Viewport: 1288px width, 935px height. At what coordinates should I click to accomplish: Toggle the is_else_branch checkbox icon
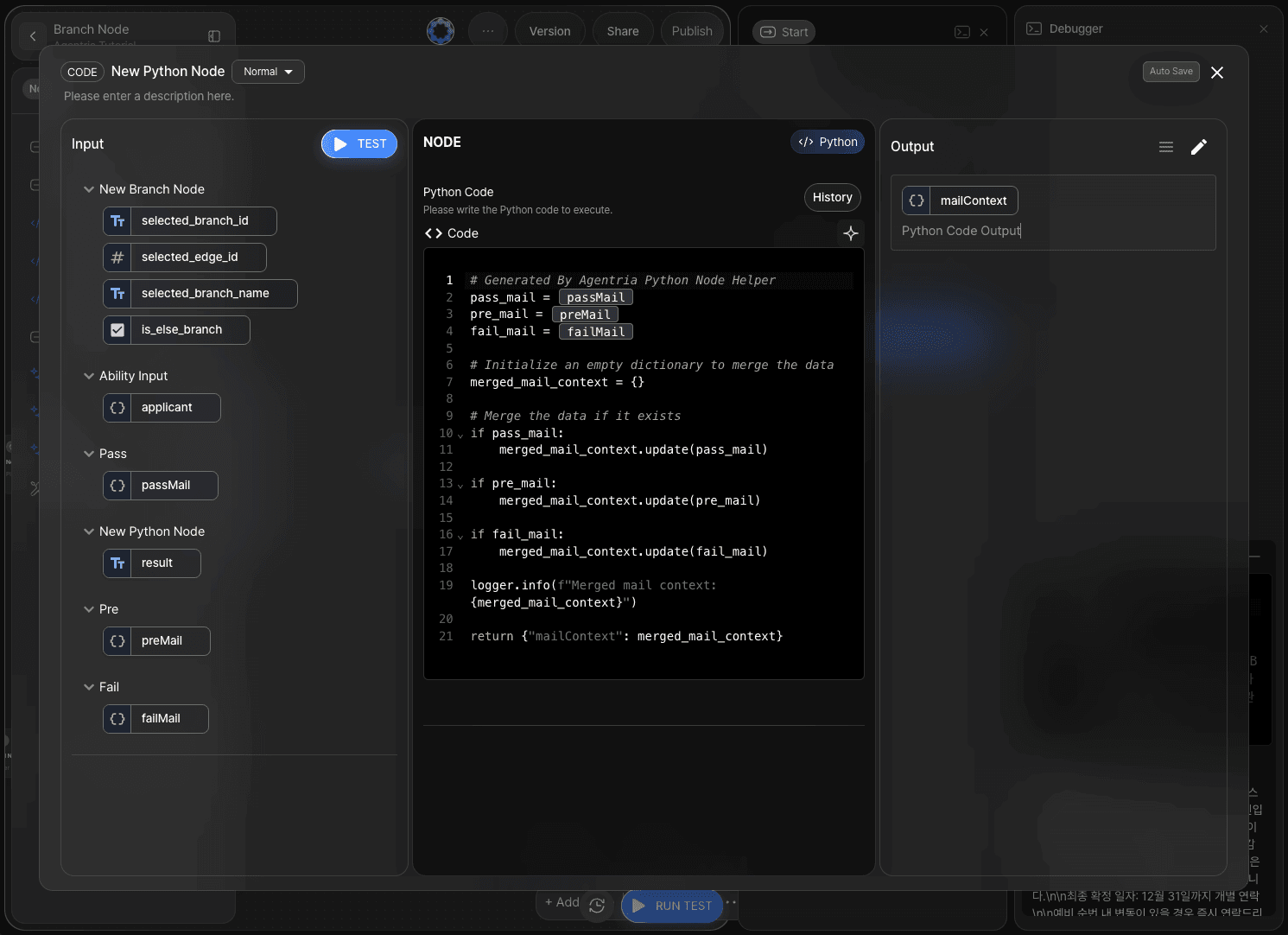117,330
